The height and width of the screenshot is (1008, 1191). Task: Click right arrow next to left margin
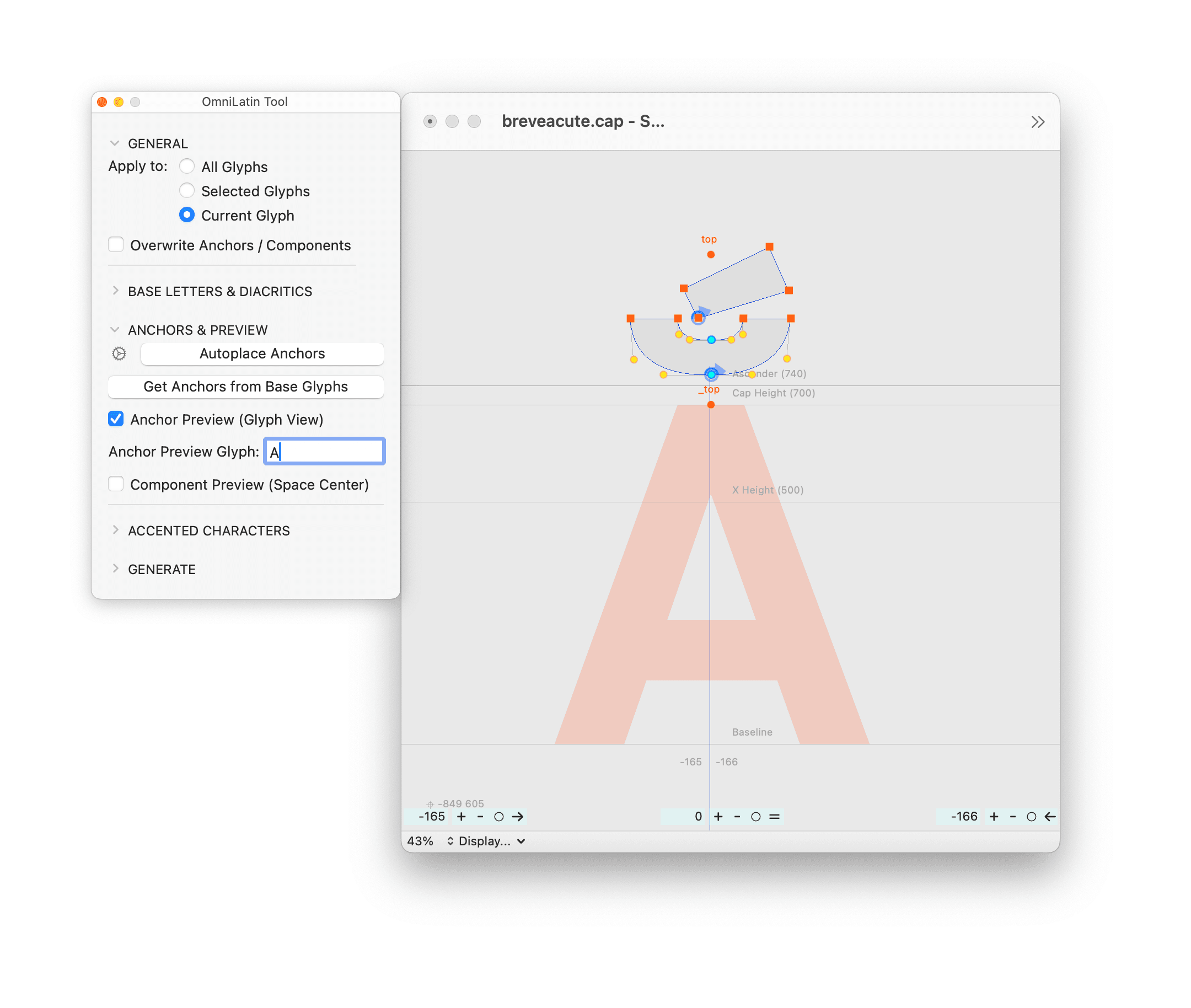tap(518, 817)
